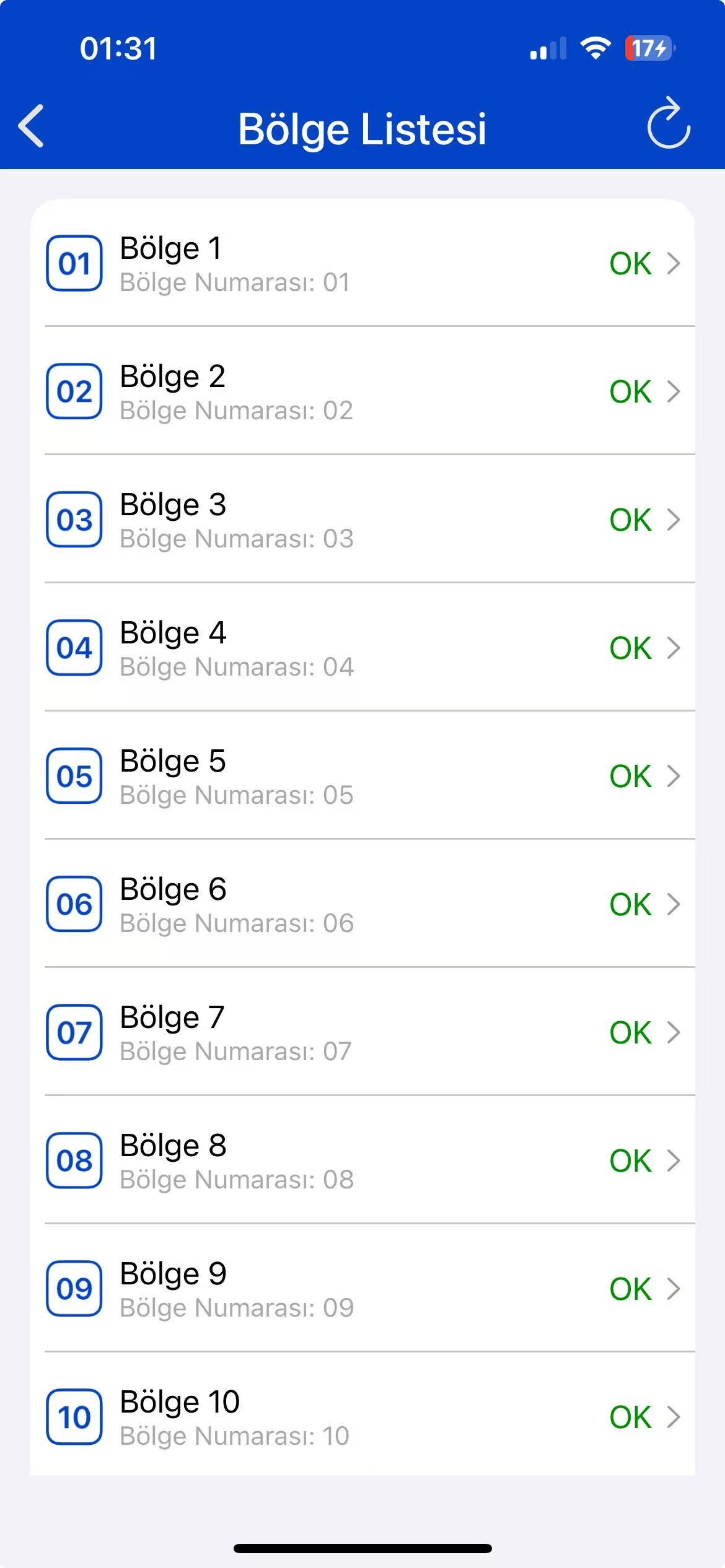
Task: Expand Bölge 4 using its chevron
Action: point(674,648)
